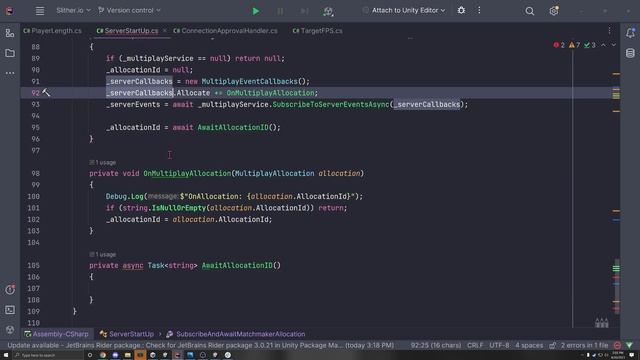640x360 pixels.
Task: Click the async keyword on line 105
Action: point(133,265)
